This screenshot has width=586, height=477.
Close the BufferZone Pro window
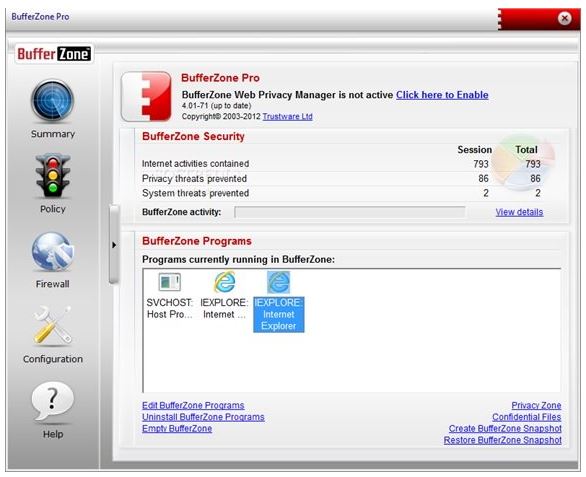[x=565, y=18]
